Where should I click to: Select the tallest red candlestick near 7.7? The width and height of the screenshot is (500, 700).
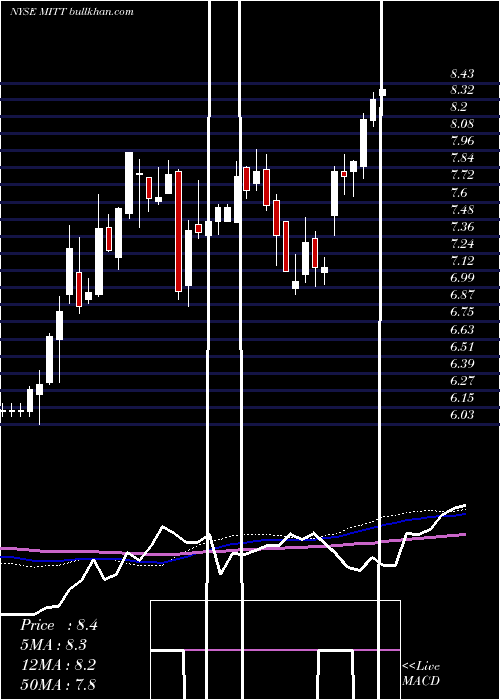tap(179, 231)
